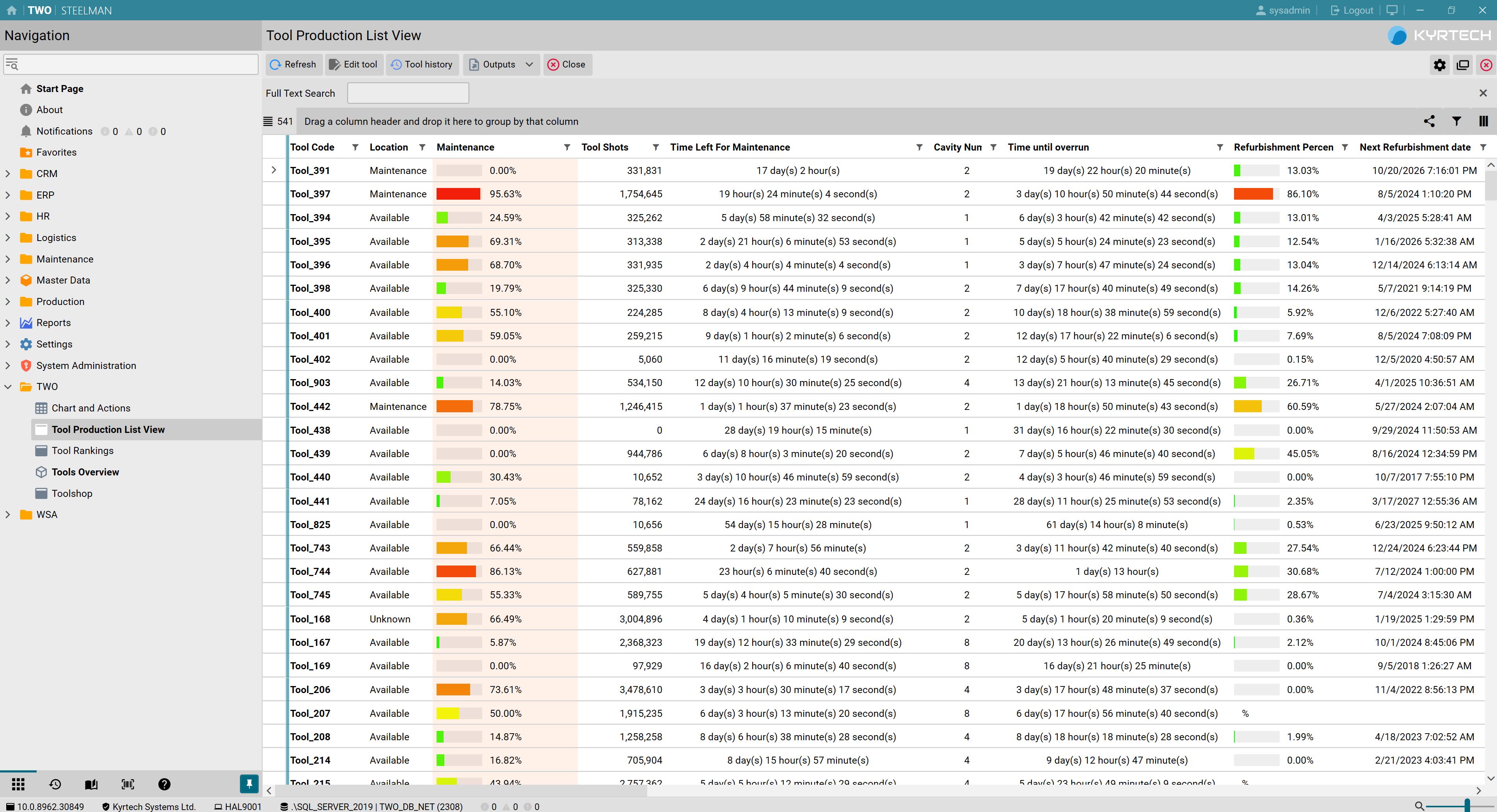Toggle the navigation pin button
This screenshot has width=1497, height=812.
coord(249,784)
